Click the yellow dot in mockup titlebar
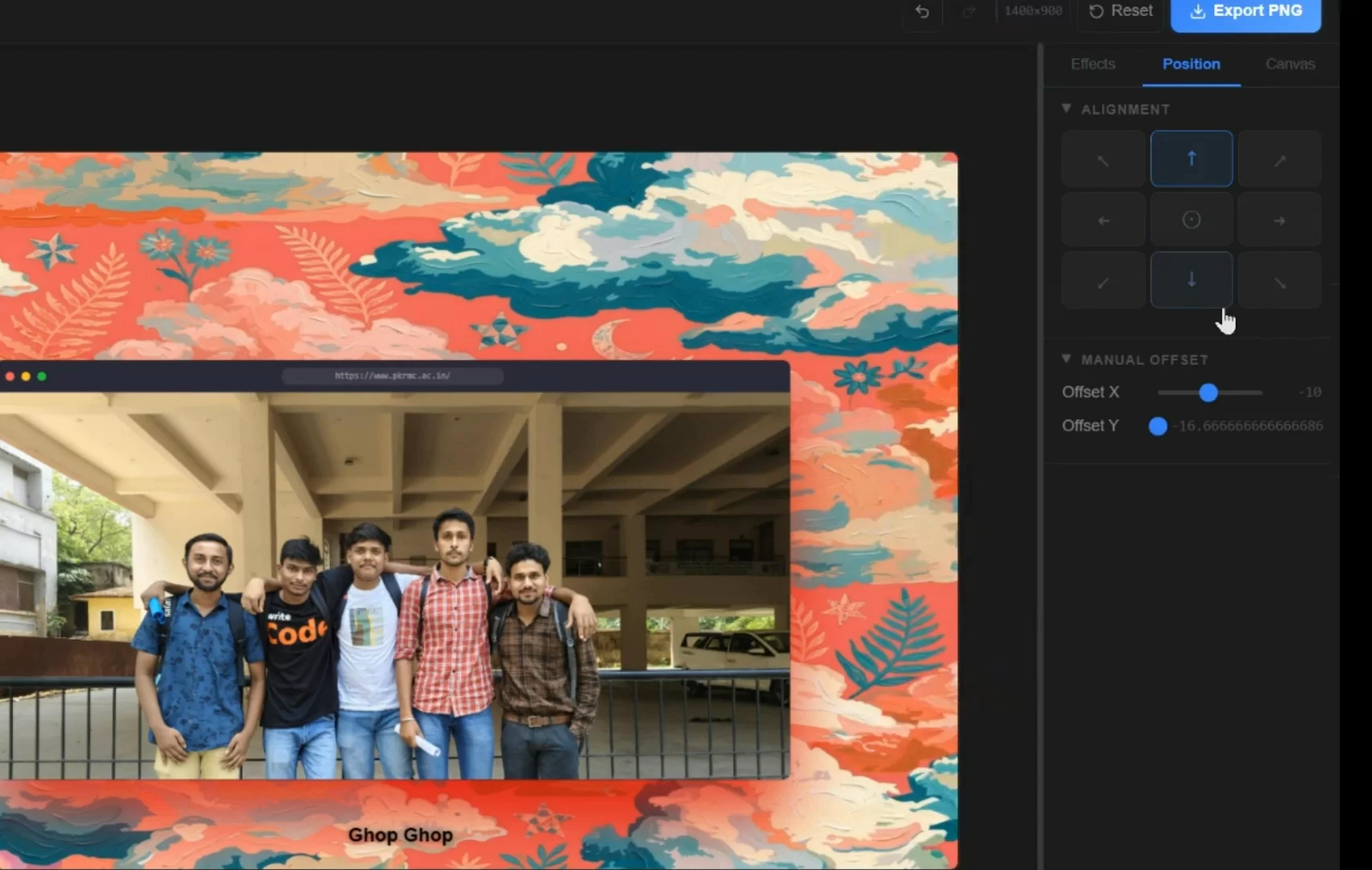 point(26,376)
